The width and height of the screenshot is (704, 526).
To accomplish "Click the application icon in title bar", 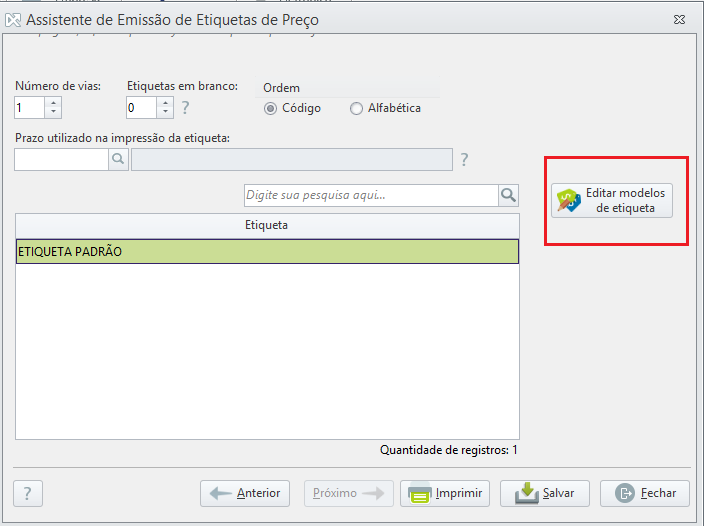I will pyautogui.click(x=13, y=20).
